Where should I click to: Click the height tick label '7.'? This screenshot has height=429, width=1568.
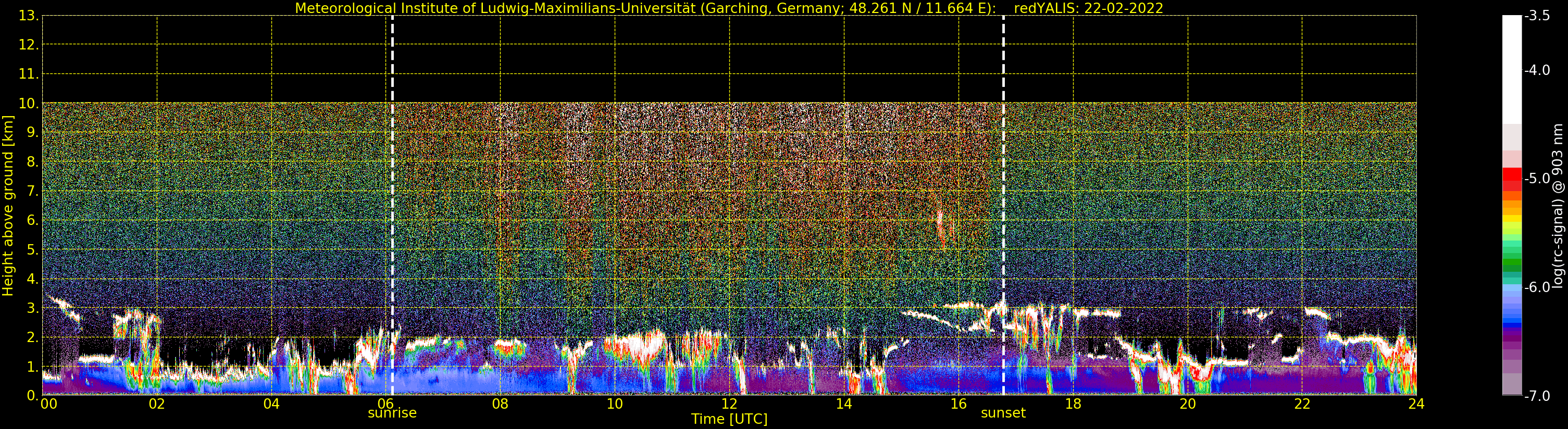33,192
